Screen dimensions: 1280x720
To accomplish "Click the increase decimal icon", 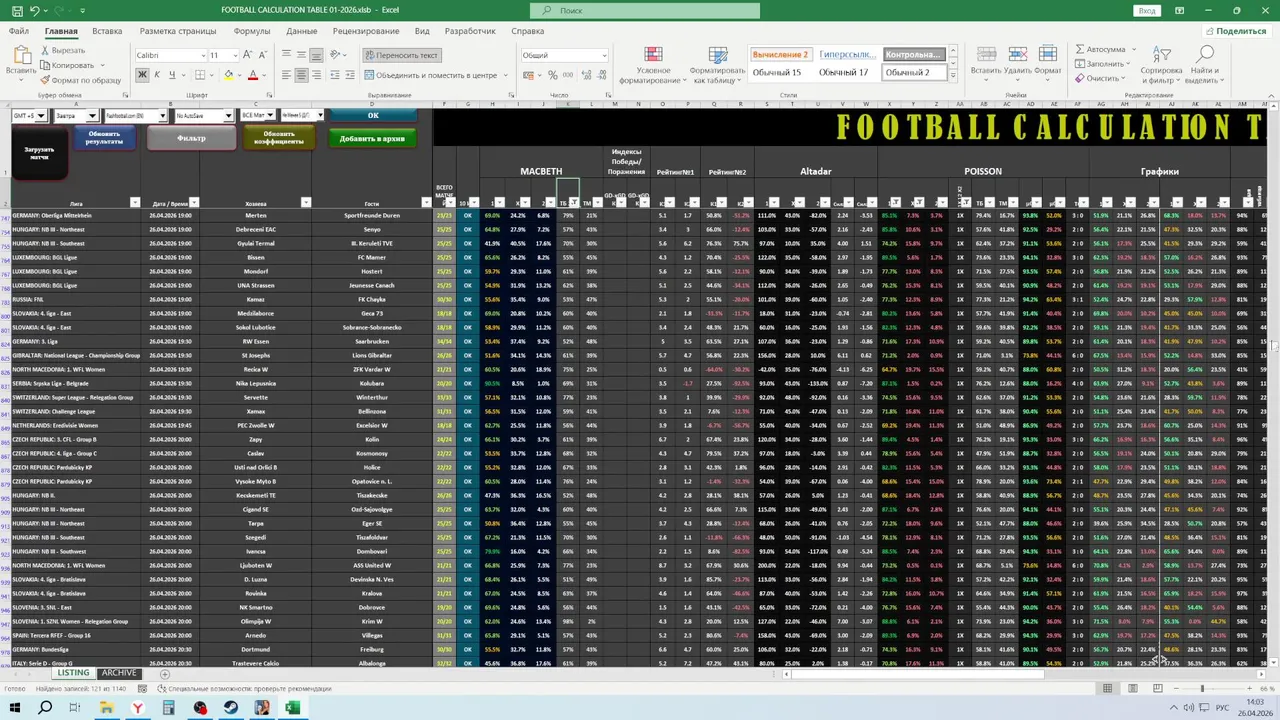I will 585,75.
